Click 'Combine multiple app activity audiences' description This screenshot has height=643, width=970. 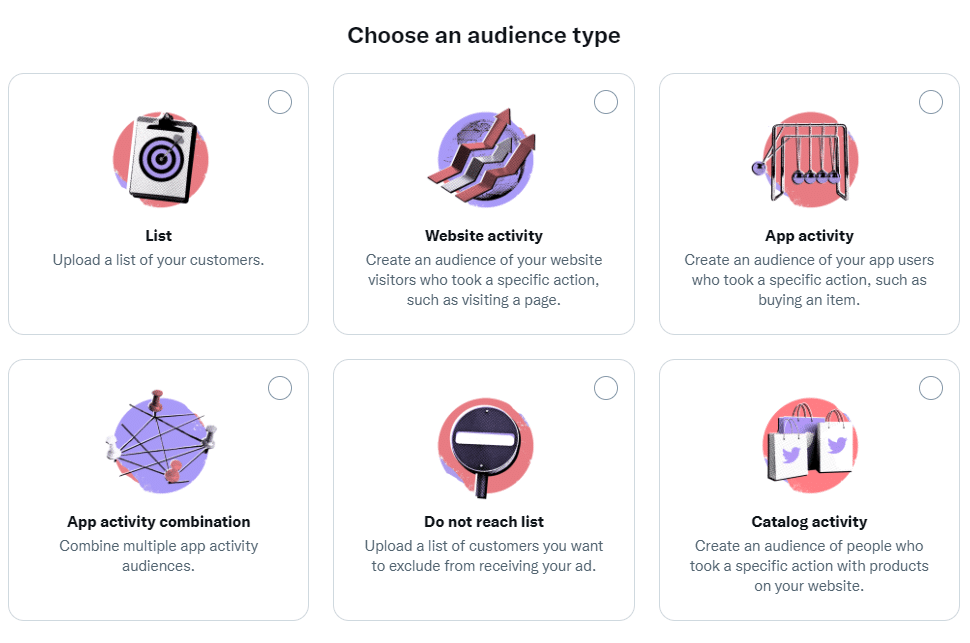click(x=158, y=556)
